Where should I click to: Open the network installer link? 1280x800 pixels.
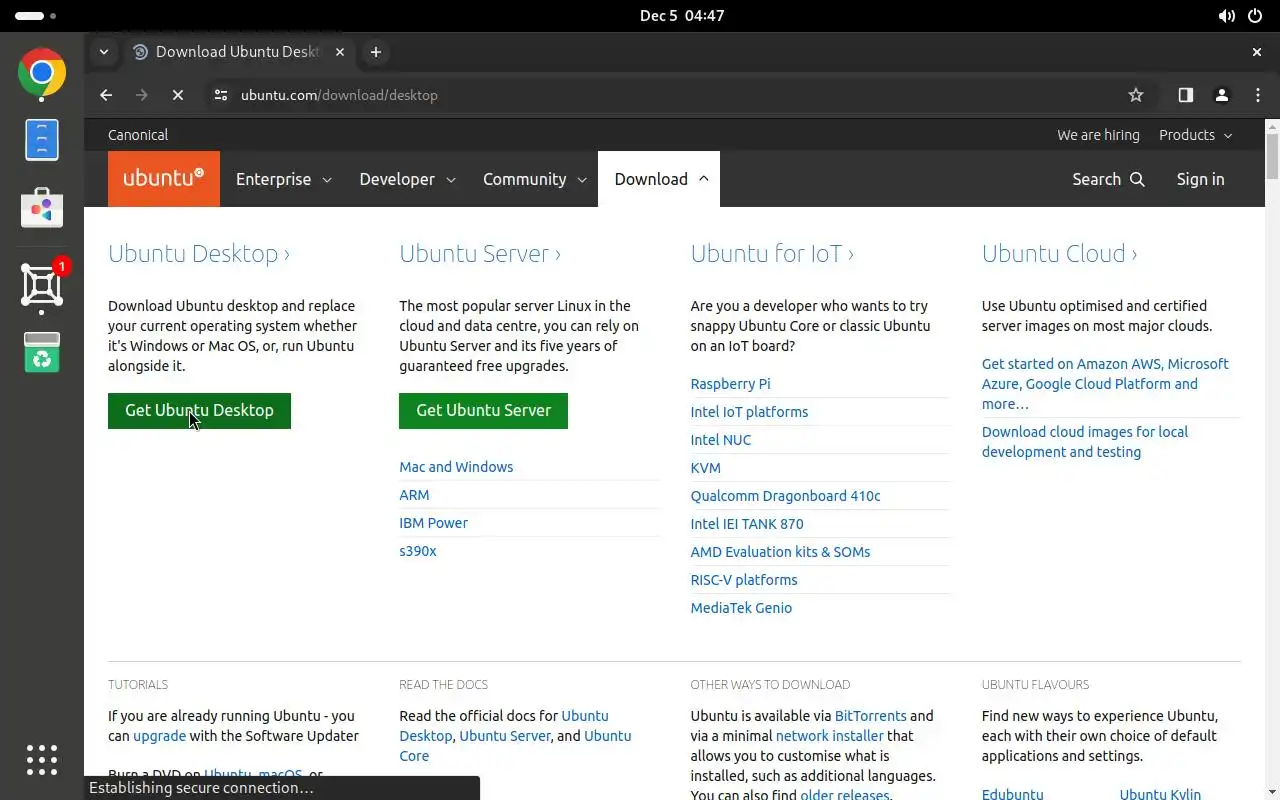[830, 736]
